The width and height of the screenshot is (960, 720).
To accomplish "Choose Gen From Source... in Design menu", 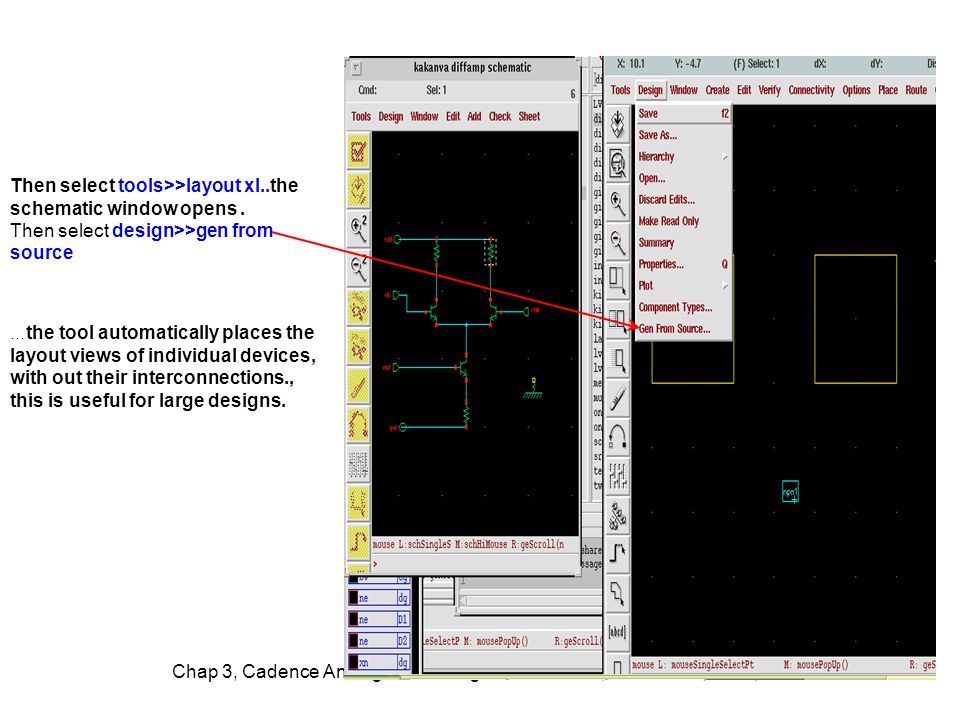I will tap(683, 329).
